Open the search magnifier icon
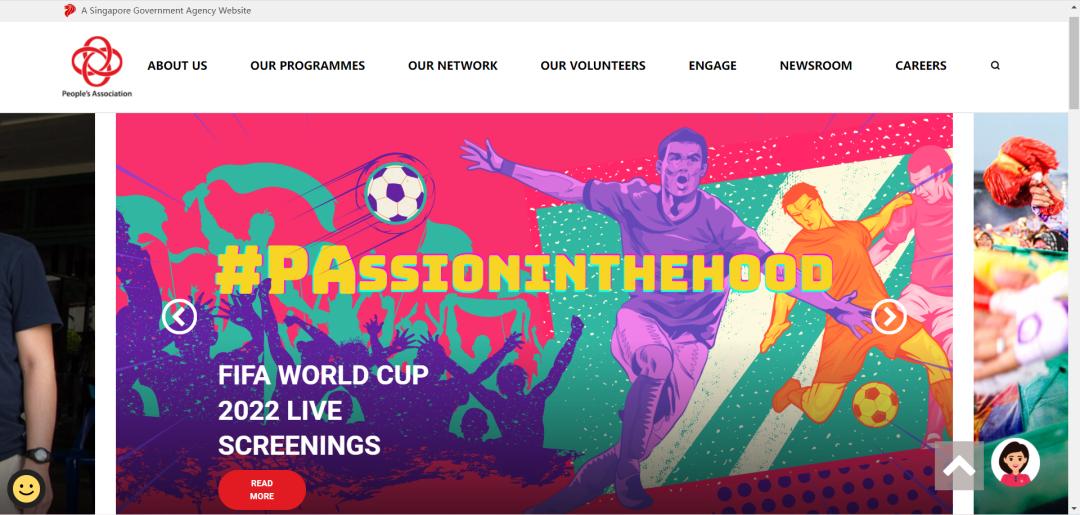Image resolution: width=1080 pixels, height=515 pixels. point(995,65)
